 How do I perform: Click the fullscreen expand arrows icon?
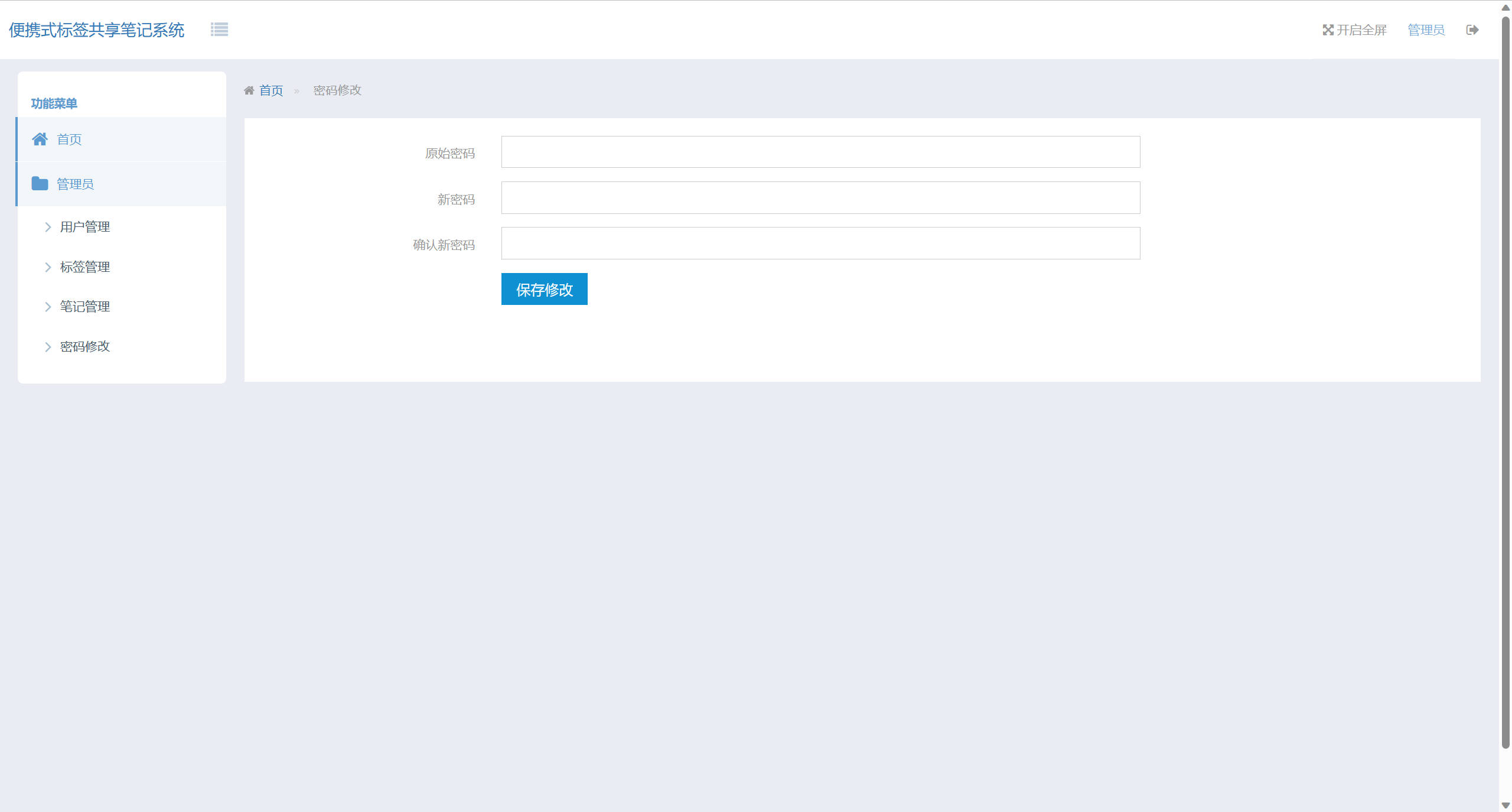[x=1328, y=30]
